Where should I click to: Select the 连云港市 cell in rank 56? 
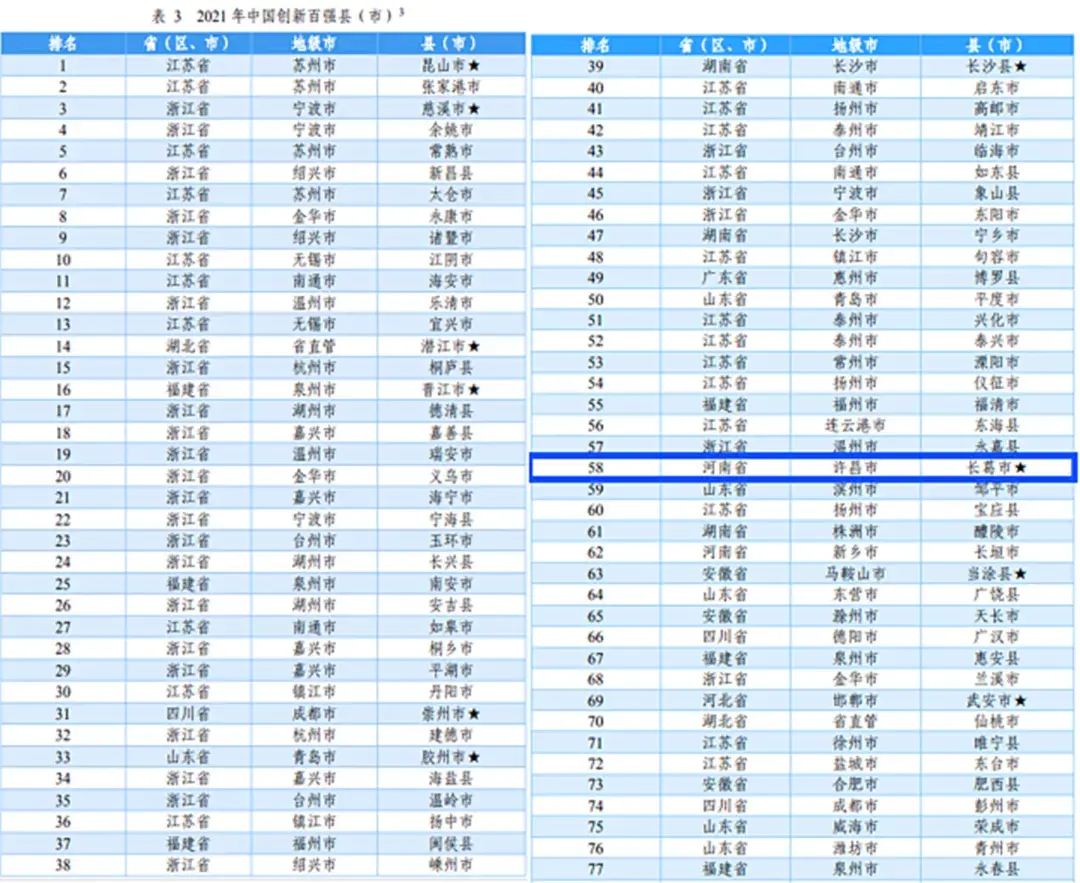point(855,426)
